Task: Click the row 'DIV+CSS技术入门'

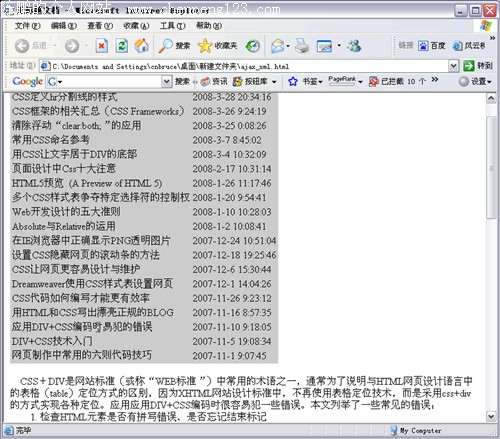Action: [x=144, y=341]
